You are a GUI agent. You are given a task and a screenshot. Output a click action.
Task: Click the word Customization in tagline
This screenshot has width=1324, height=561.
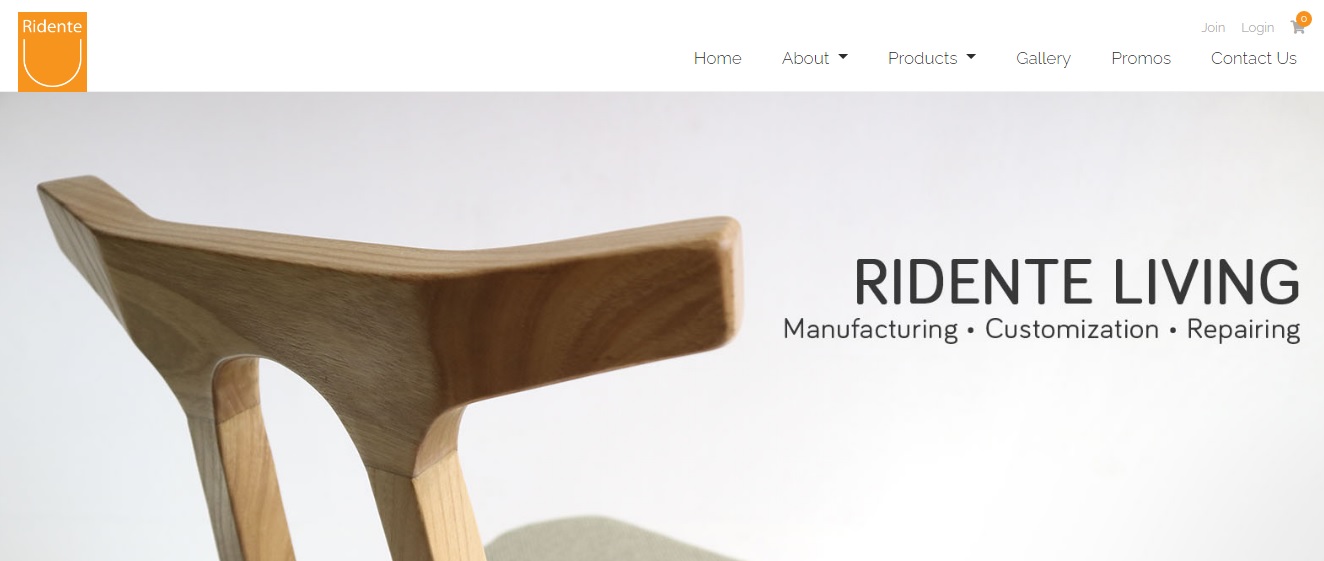[1072, 329]
